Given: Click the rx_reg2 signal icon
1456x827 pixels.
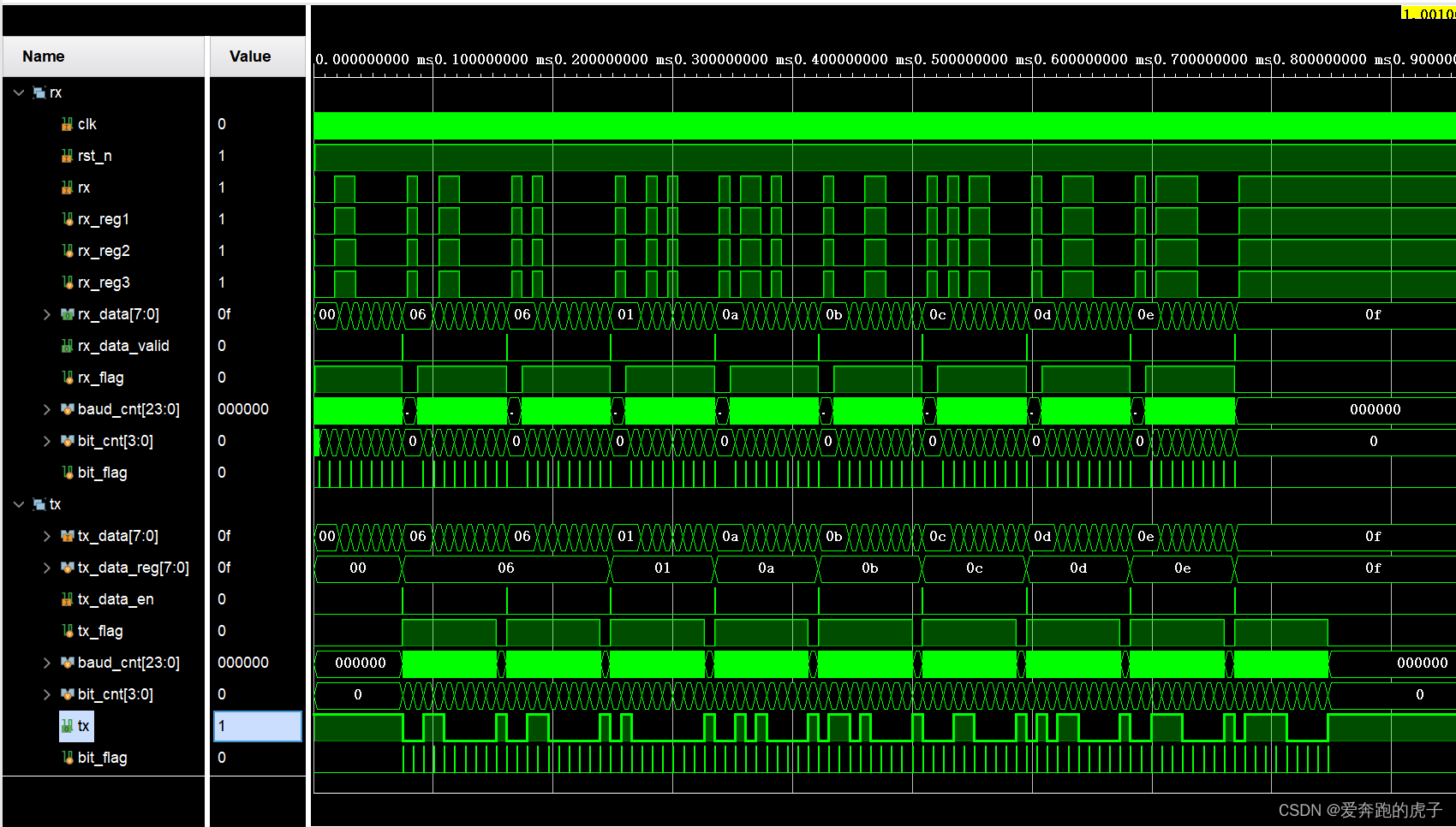Looking at the screenshot, I should click(67, 251).
